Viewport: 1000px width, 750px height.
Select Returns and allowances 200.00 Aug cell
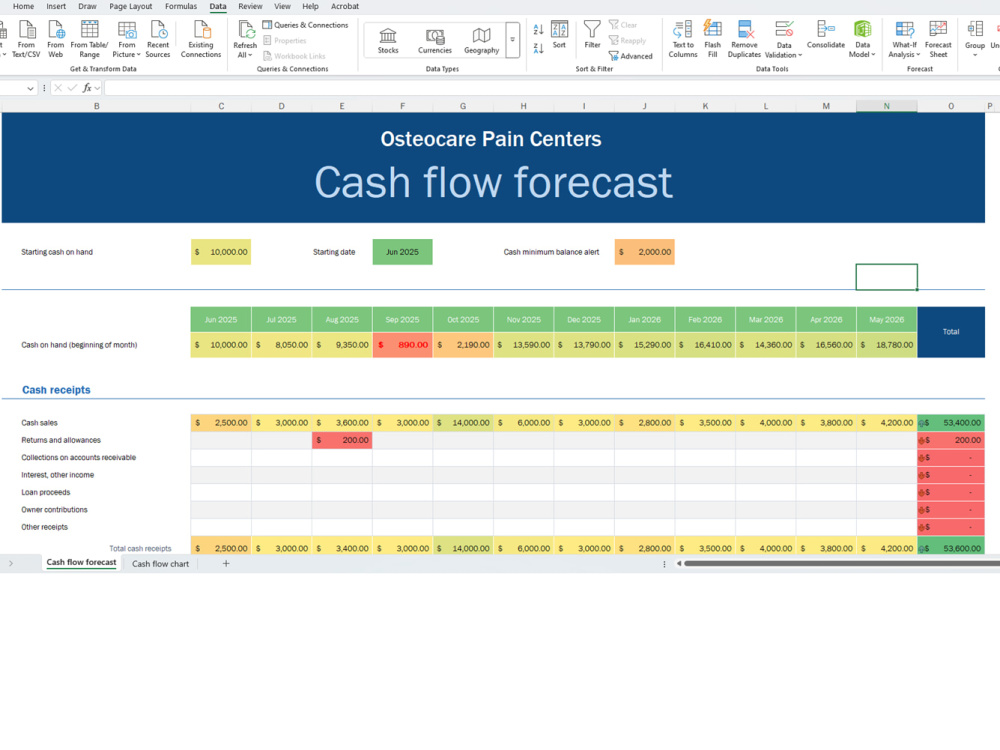pos(342,440)
